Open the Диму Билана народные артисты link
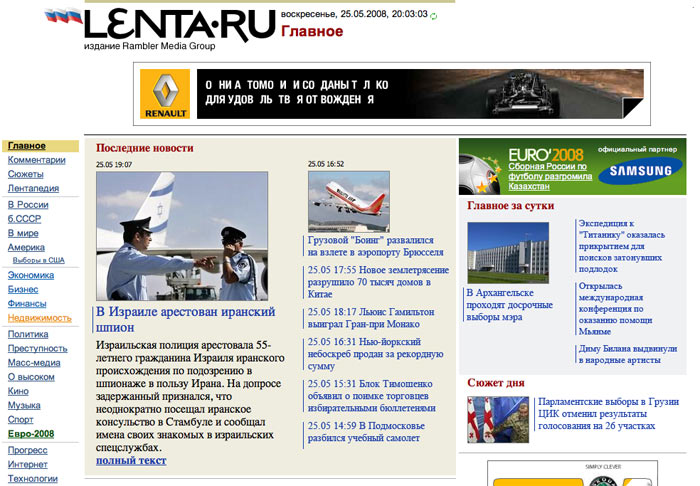Image resolution: width=700 pixels, height=486 pixels. pos(627,355)
